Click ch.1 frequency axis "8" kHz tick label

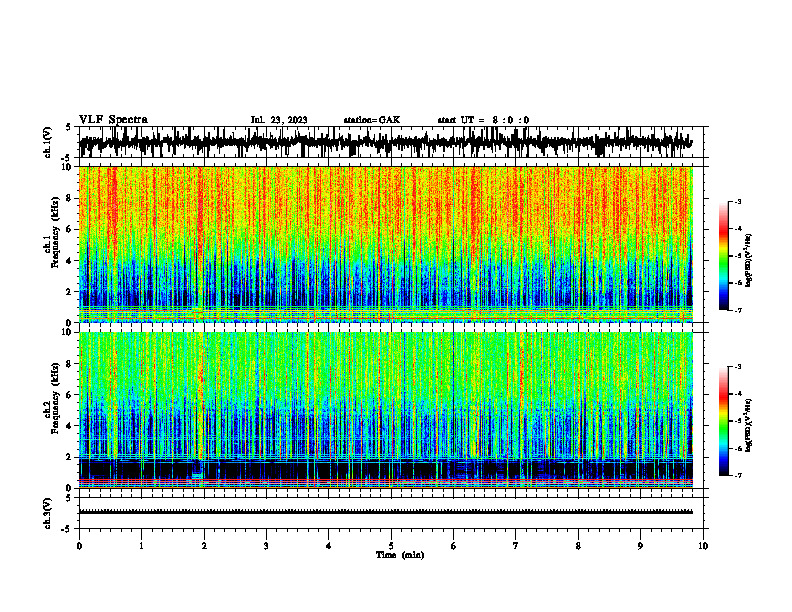pyautogui.click(x=69, y=198)
